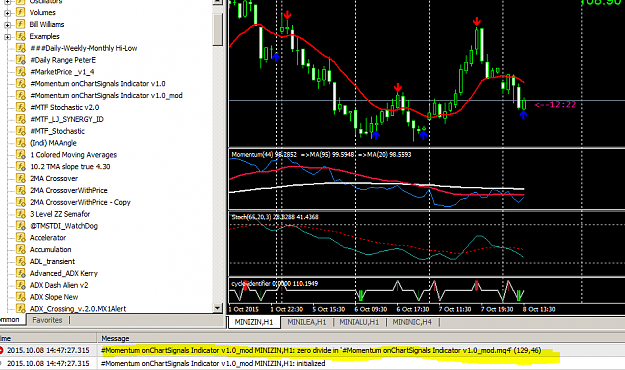Click error timestamp 2015.10.08 14:47:27.315
Viewport: 625px width, 370px height.
[x=48, y=350]
